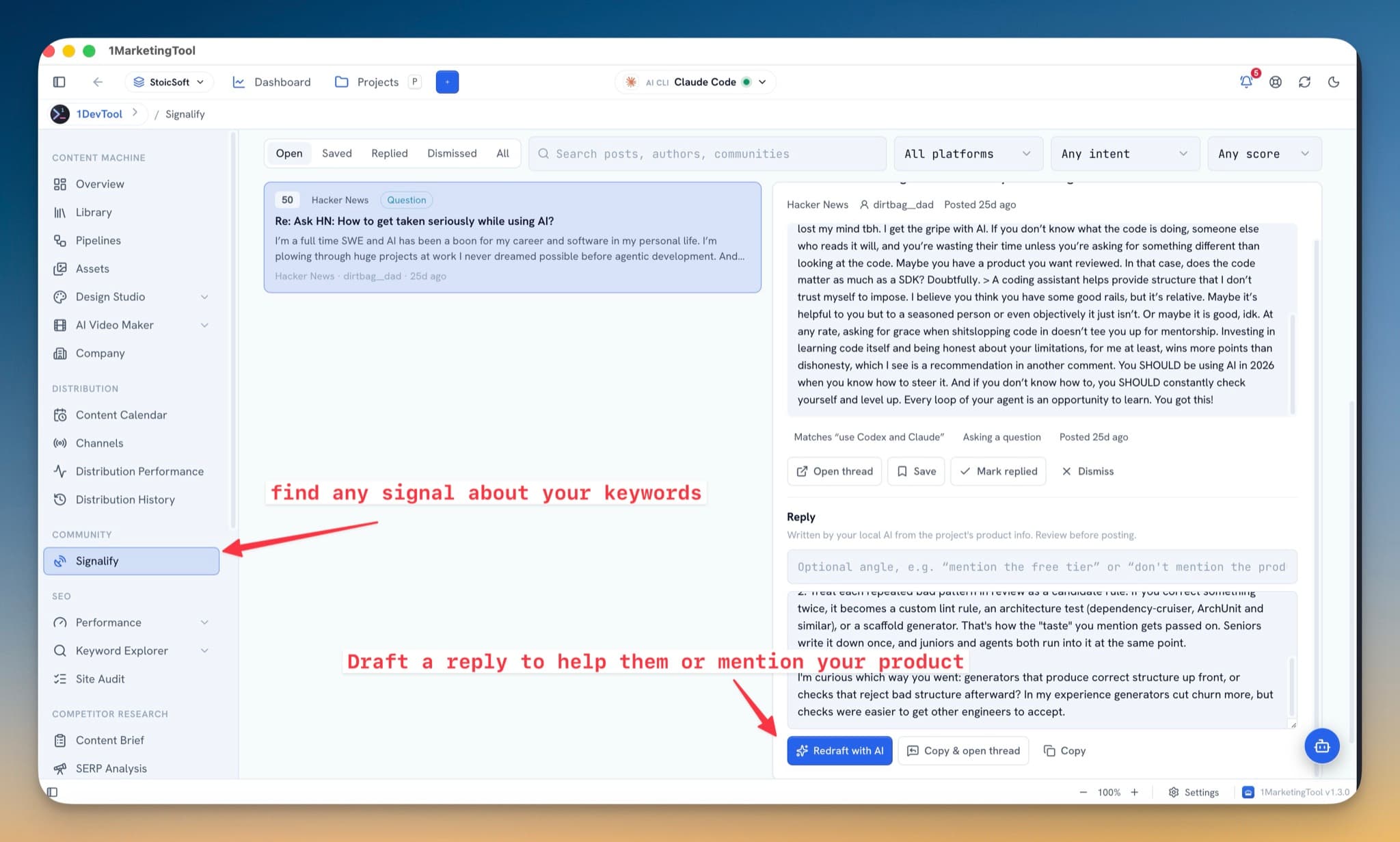This screenshot has width=1400, height=842.
Task: Save this Hacker News post
Action: pyautogui.click(x=916, y=471)
